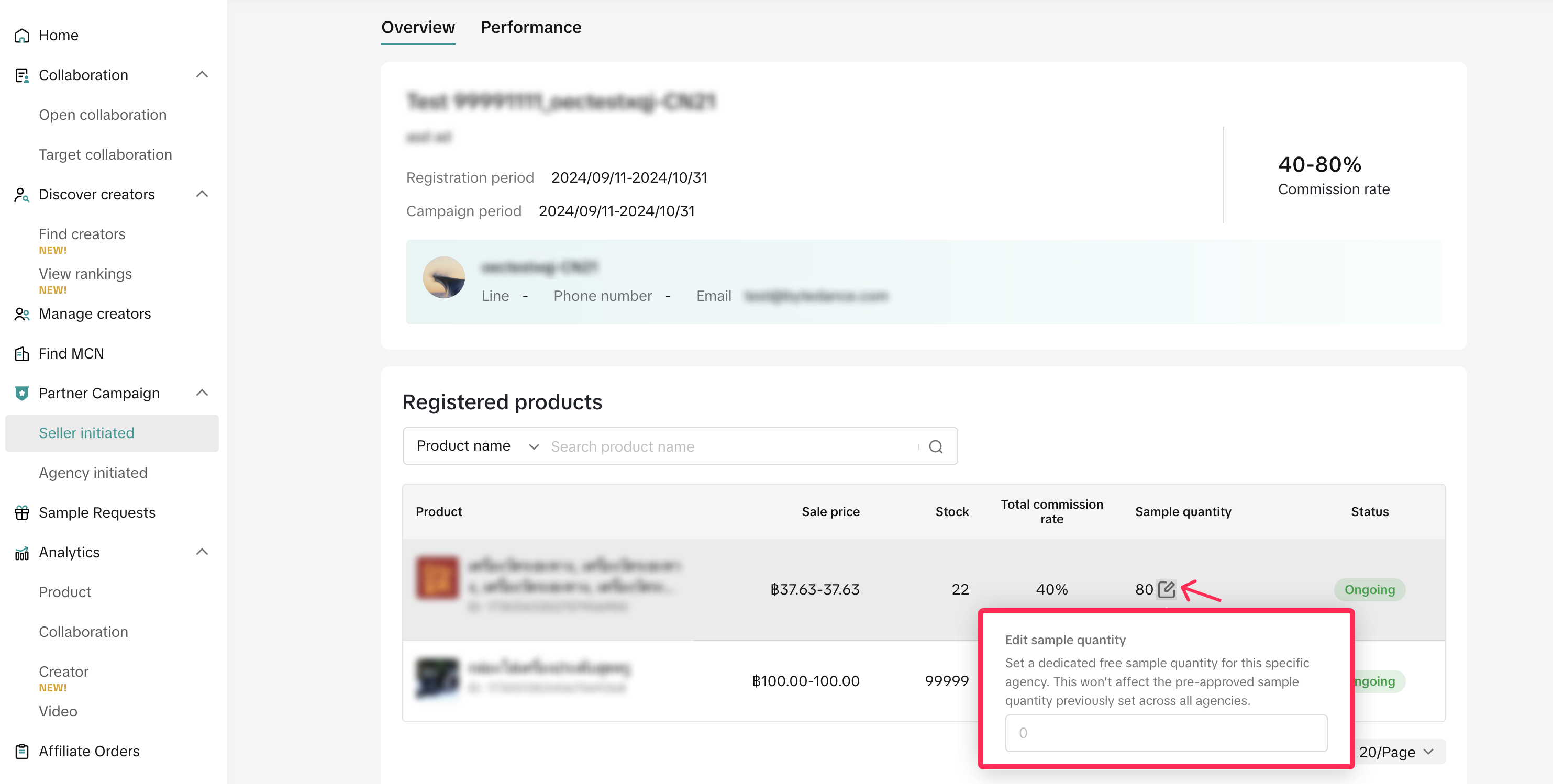Screen dimensions: 1553x784
Task: Collapse the Collaboration sidebar section
Action: coord(202,75)
